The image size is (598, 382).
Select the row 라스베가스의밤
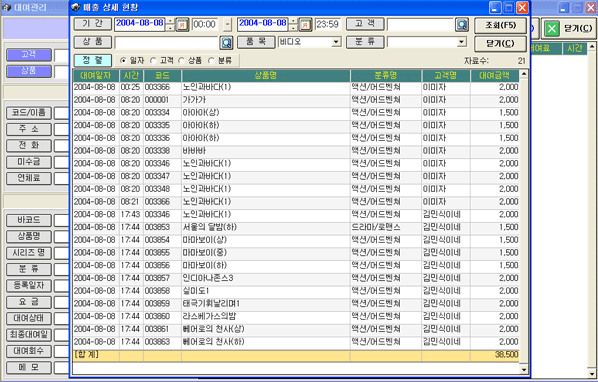pyautogui.click(x=296, y=316)
